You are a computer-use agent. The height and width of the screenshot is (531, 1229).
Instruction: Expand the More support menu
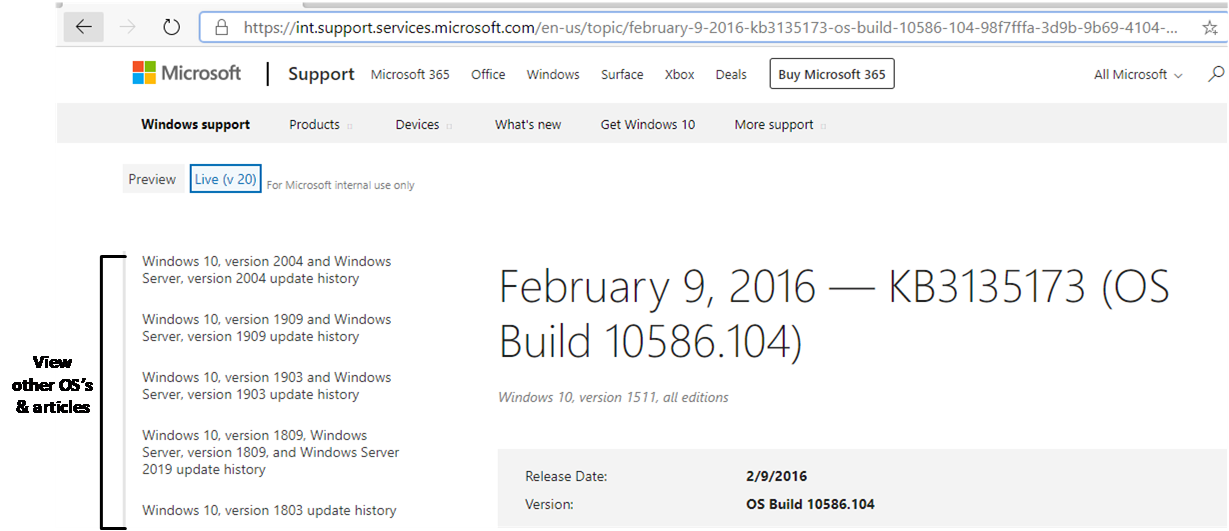coord(780,125)
